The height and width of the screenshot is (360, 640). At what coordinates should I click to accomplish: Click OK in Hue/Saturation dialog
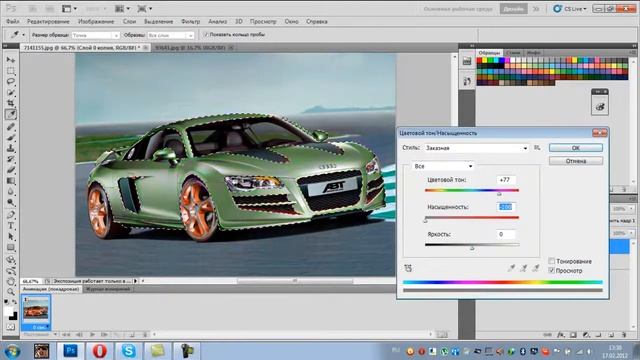[x=576, y=148]
